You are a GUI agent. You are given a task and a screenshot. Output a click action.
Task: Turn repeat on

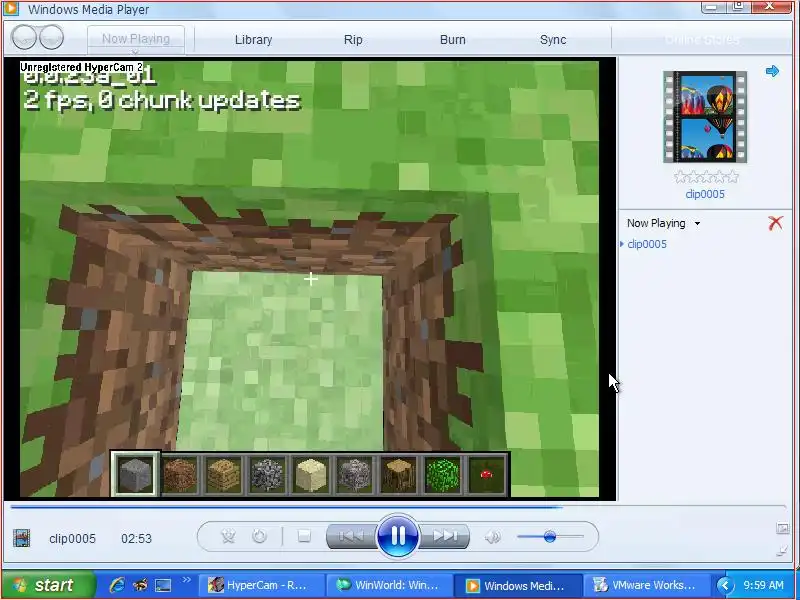tap(259, 536)
